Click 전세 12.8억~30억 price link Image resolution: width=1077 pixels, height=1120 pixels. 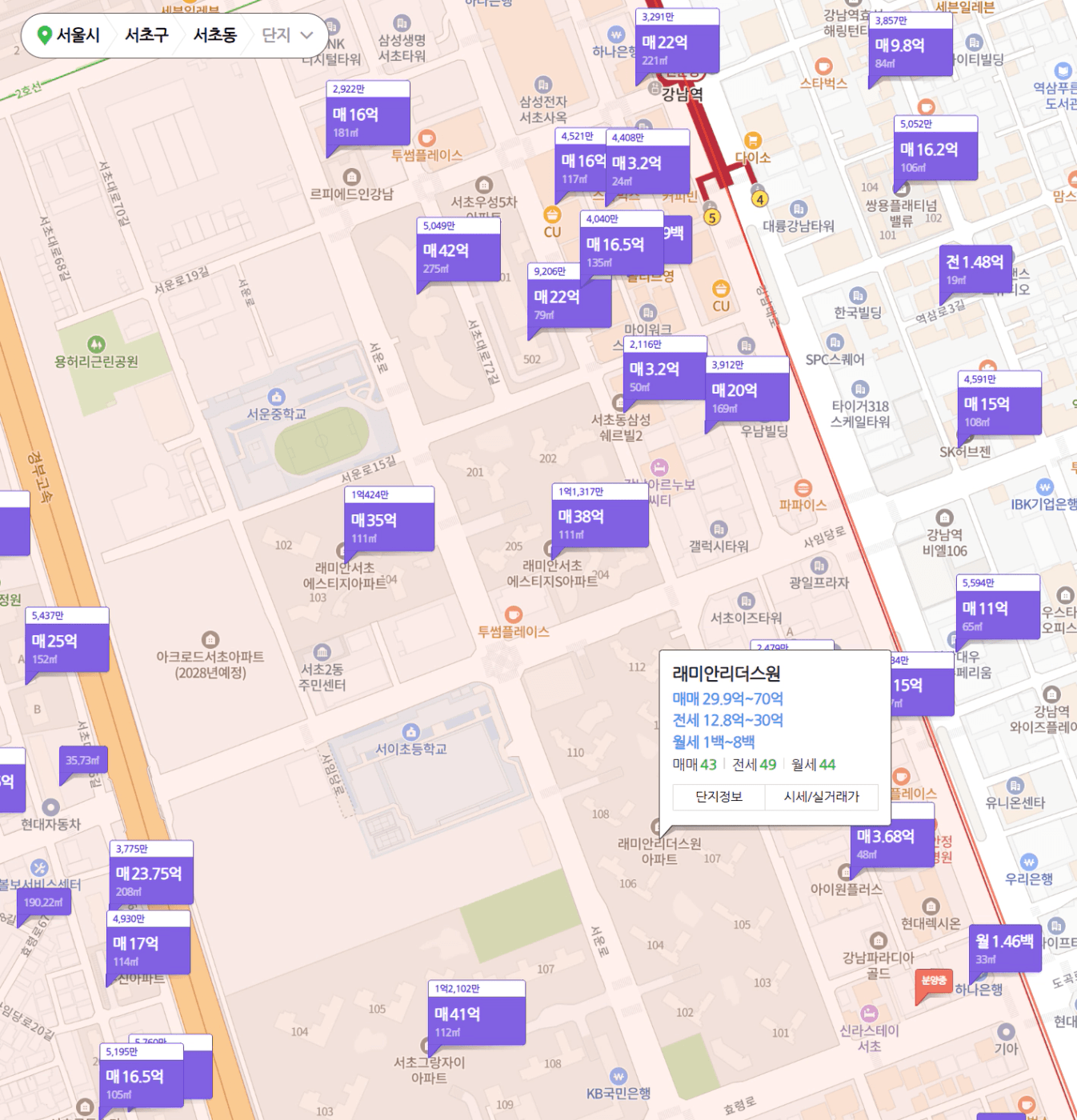[727, 720]
